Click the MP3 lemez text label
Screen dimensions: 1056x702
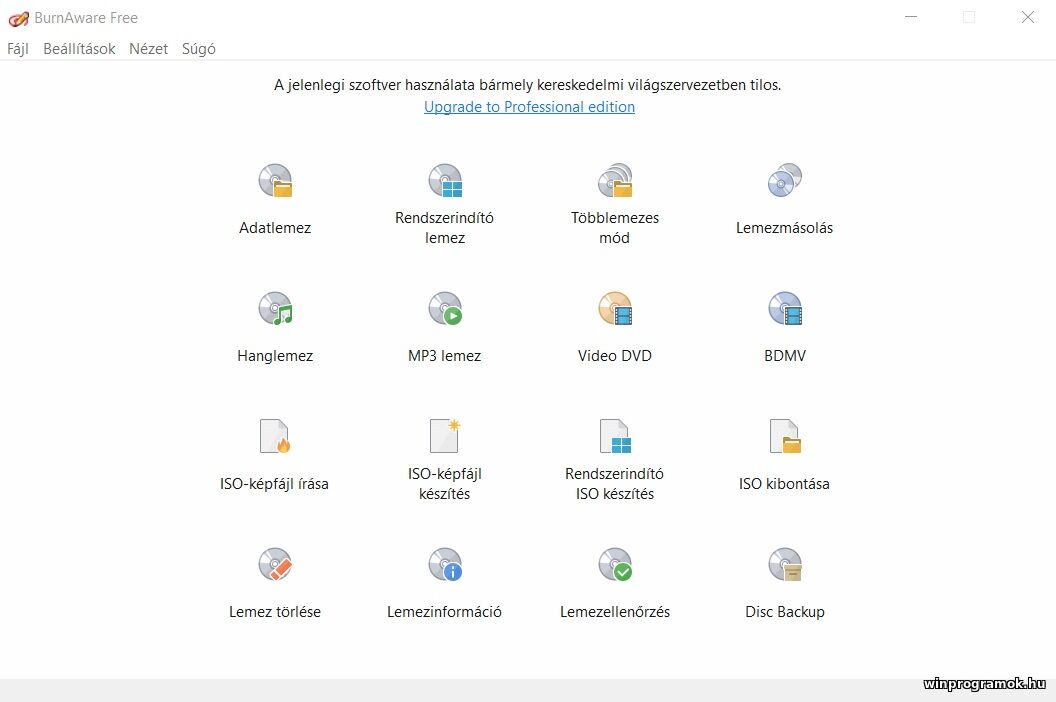(444, 356)
